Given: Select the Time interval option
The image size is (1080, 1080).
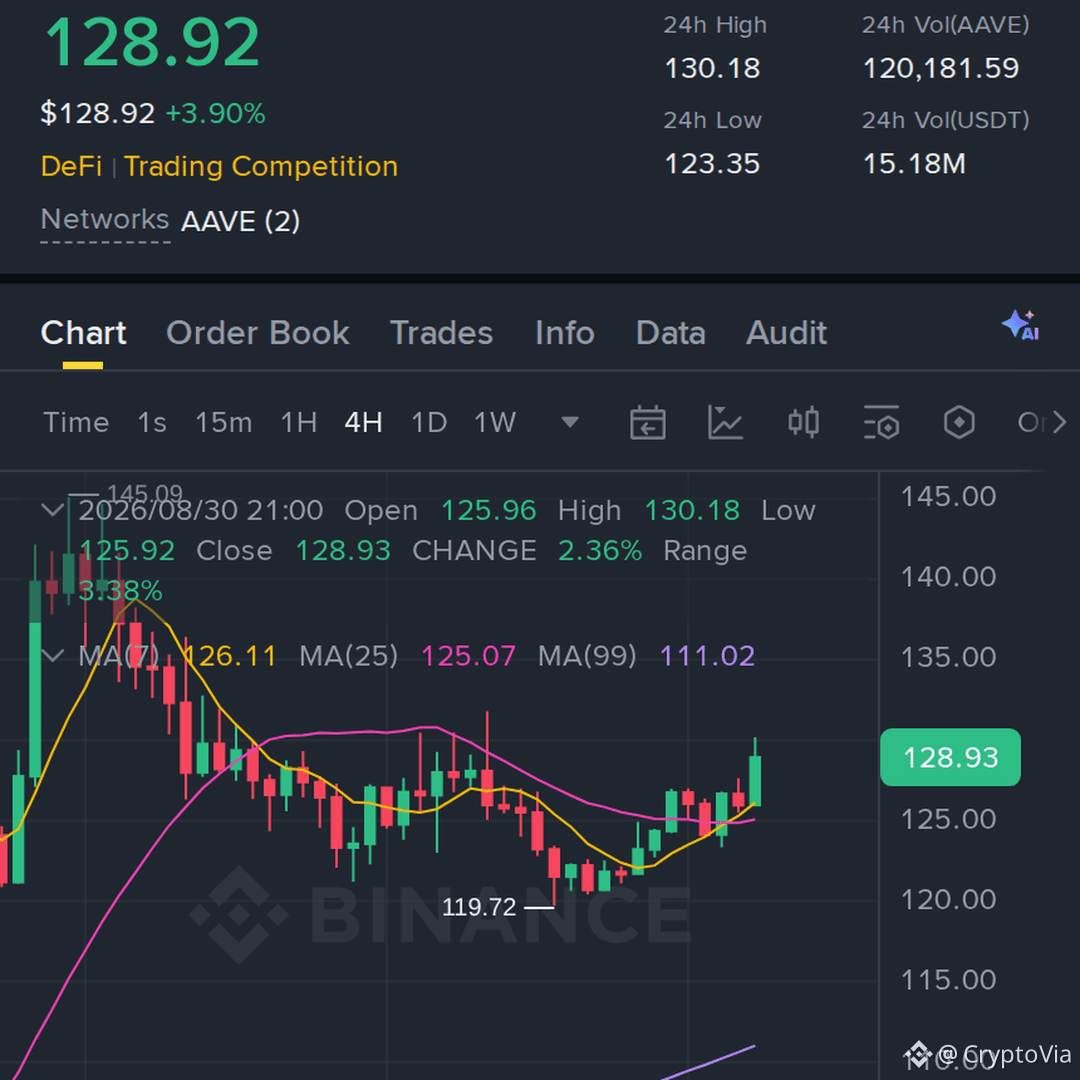Looking at the screenshot, I should click(76, 422).
